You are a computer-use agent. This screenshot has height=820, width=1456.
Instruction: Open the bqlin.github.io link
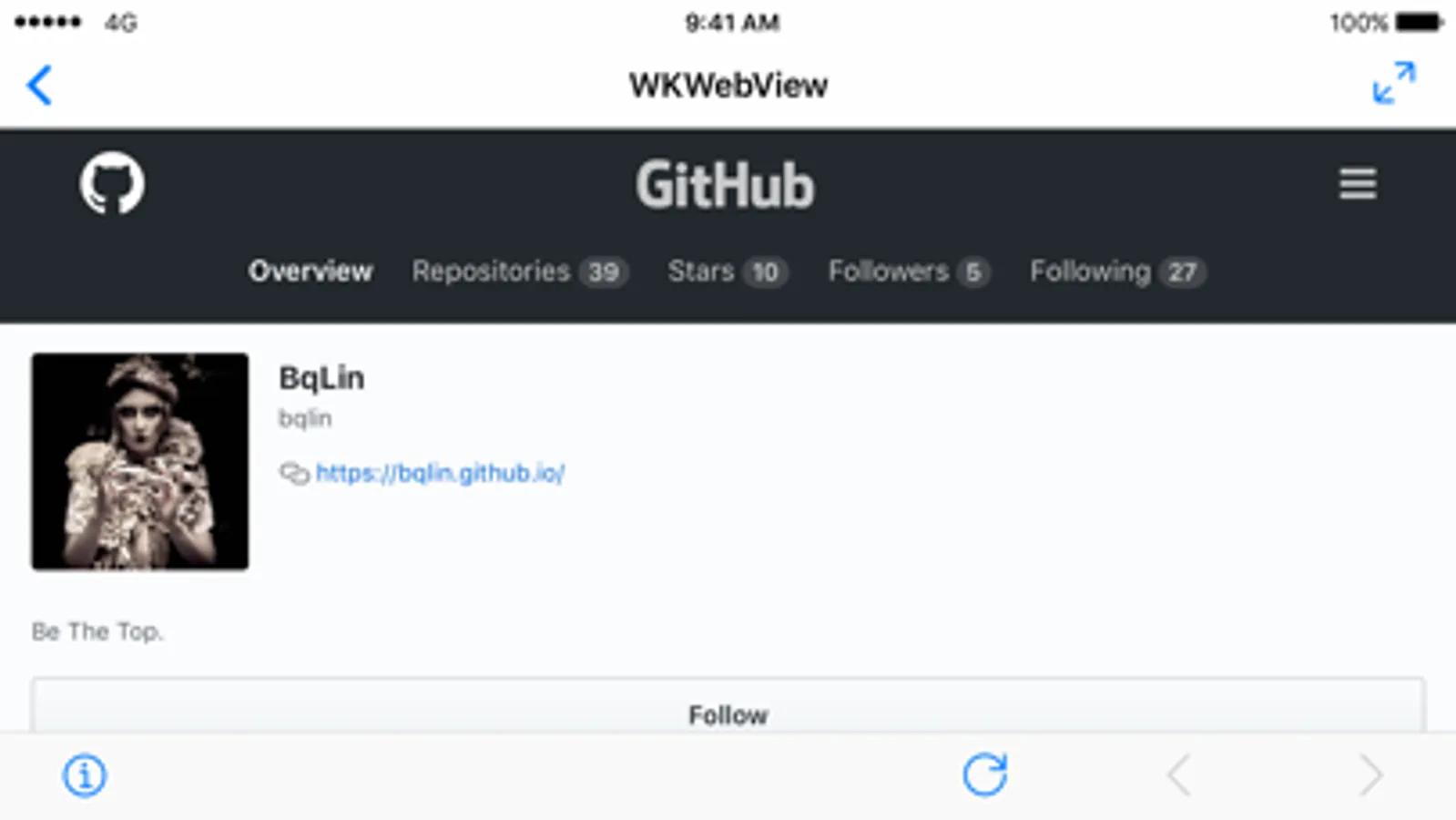click(x=440, y=473)
